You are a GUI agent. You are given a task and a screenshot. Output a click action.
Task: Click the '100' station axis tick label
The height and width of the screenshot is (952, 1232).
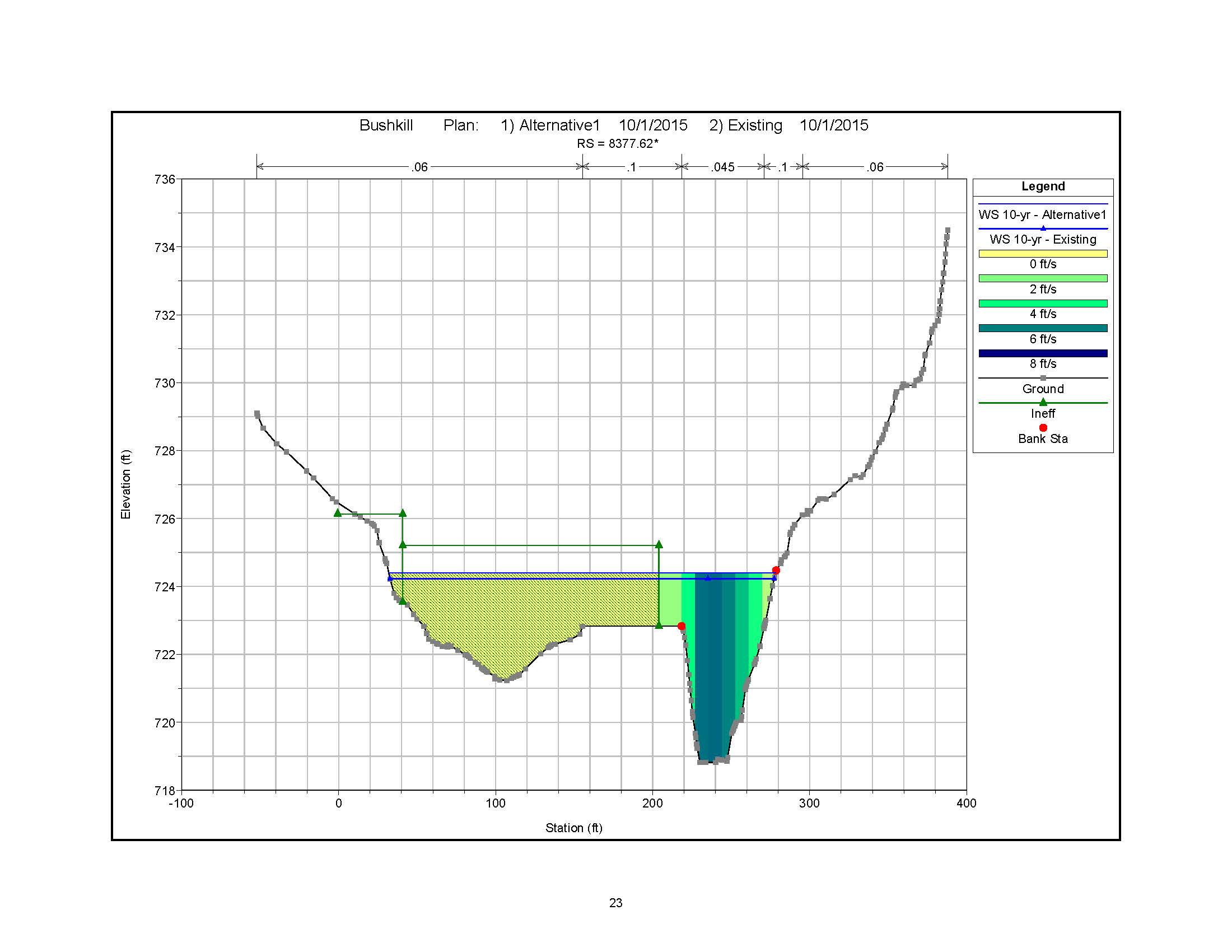[x=496, y=803]
